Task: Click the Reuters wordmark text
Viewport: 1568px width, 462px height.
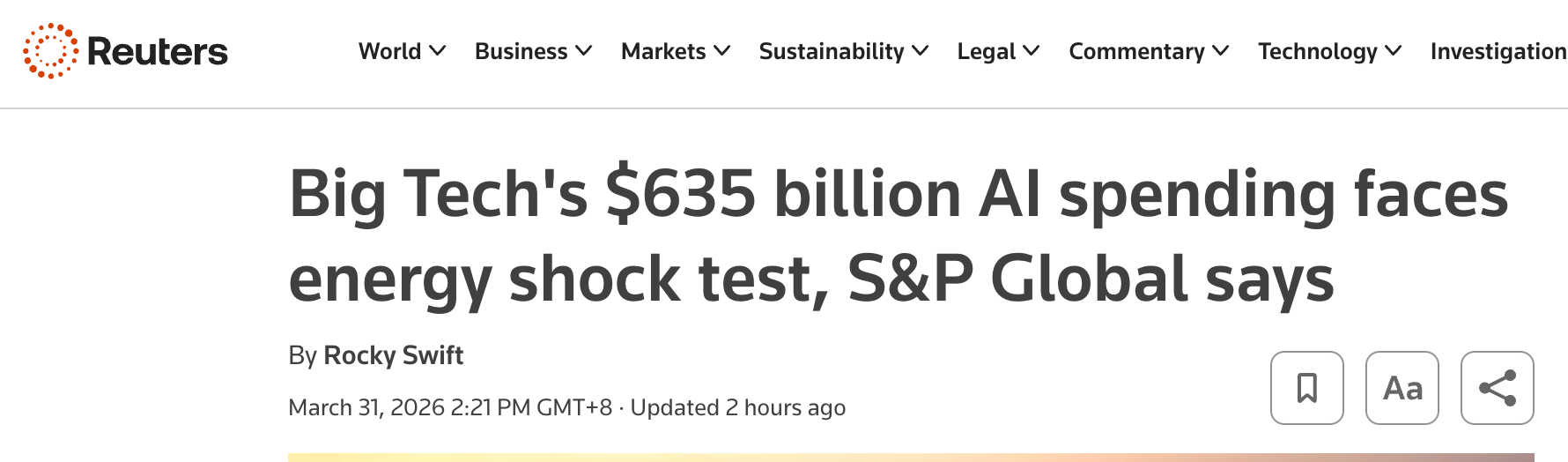Action: pos(158,52)
